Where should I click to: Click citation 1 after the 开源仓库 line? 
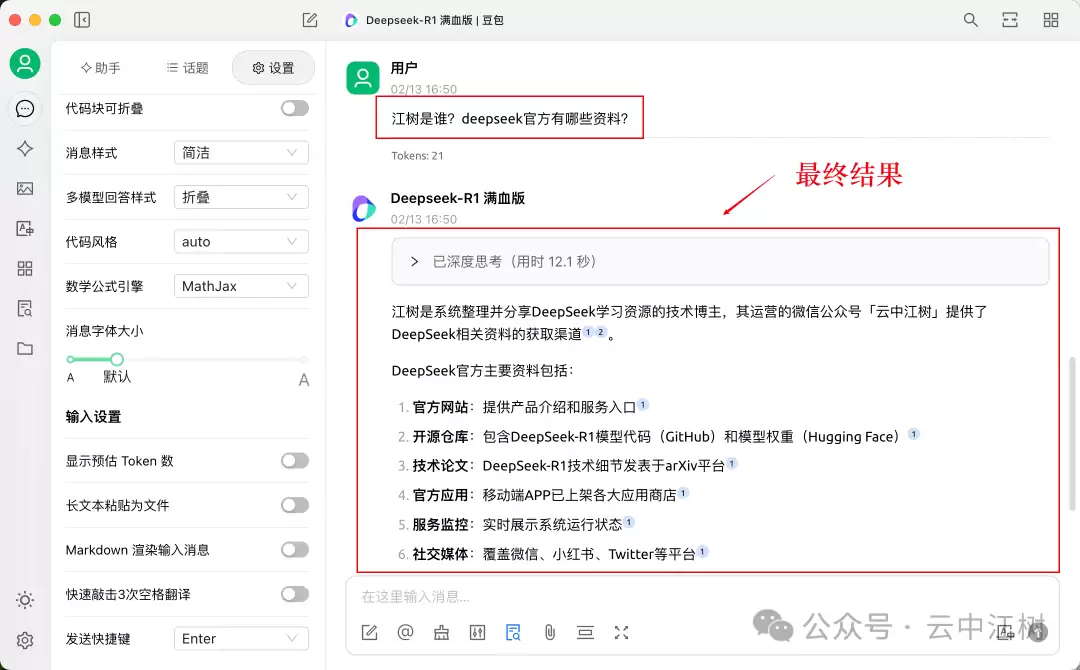[913, 434]
